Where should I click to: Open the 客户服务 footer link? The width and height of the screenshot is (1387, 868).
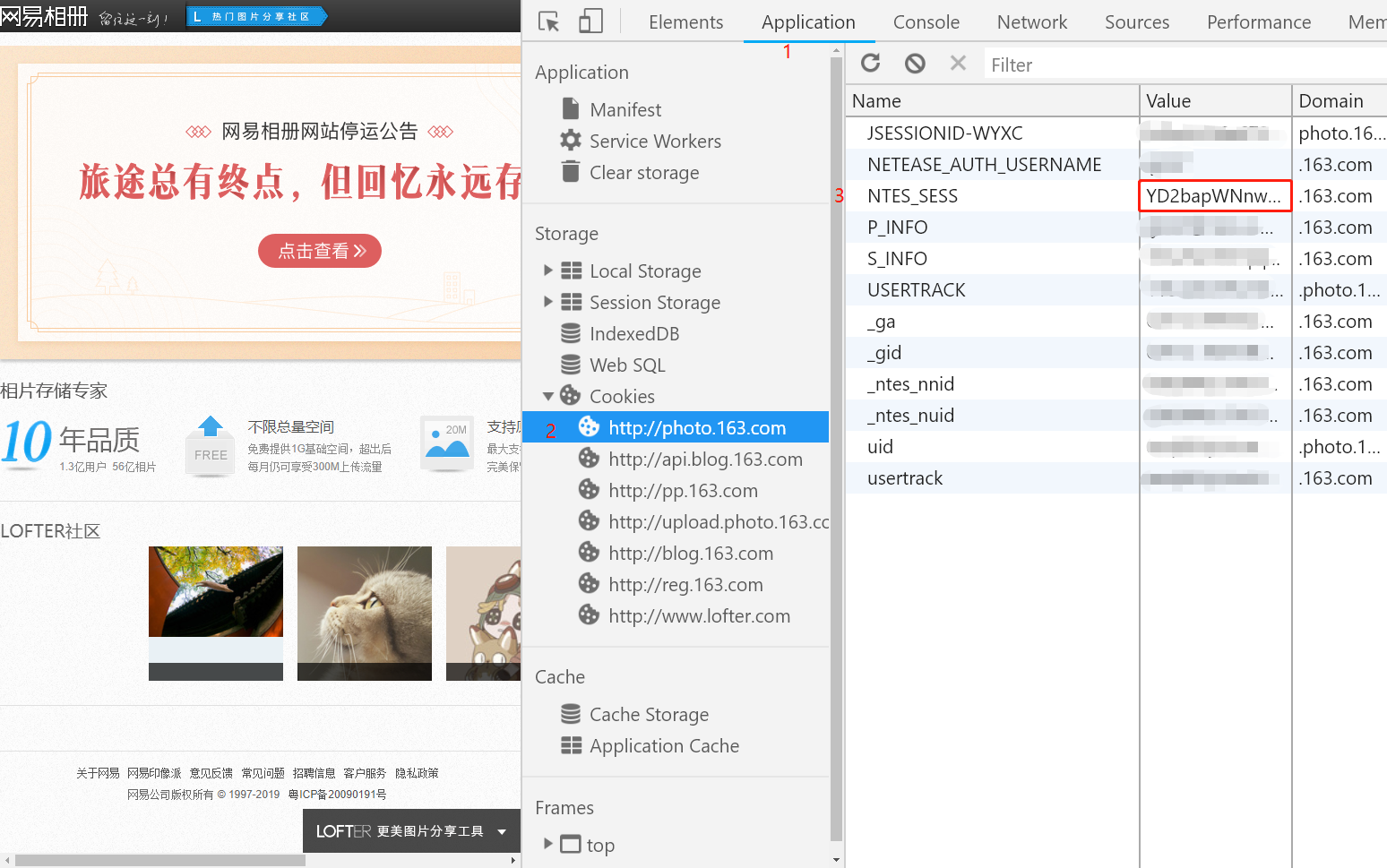pyautogui.click(x=365, y=773)
